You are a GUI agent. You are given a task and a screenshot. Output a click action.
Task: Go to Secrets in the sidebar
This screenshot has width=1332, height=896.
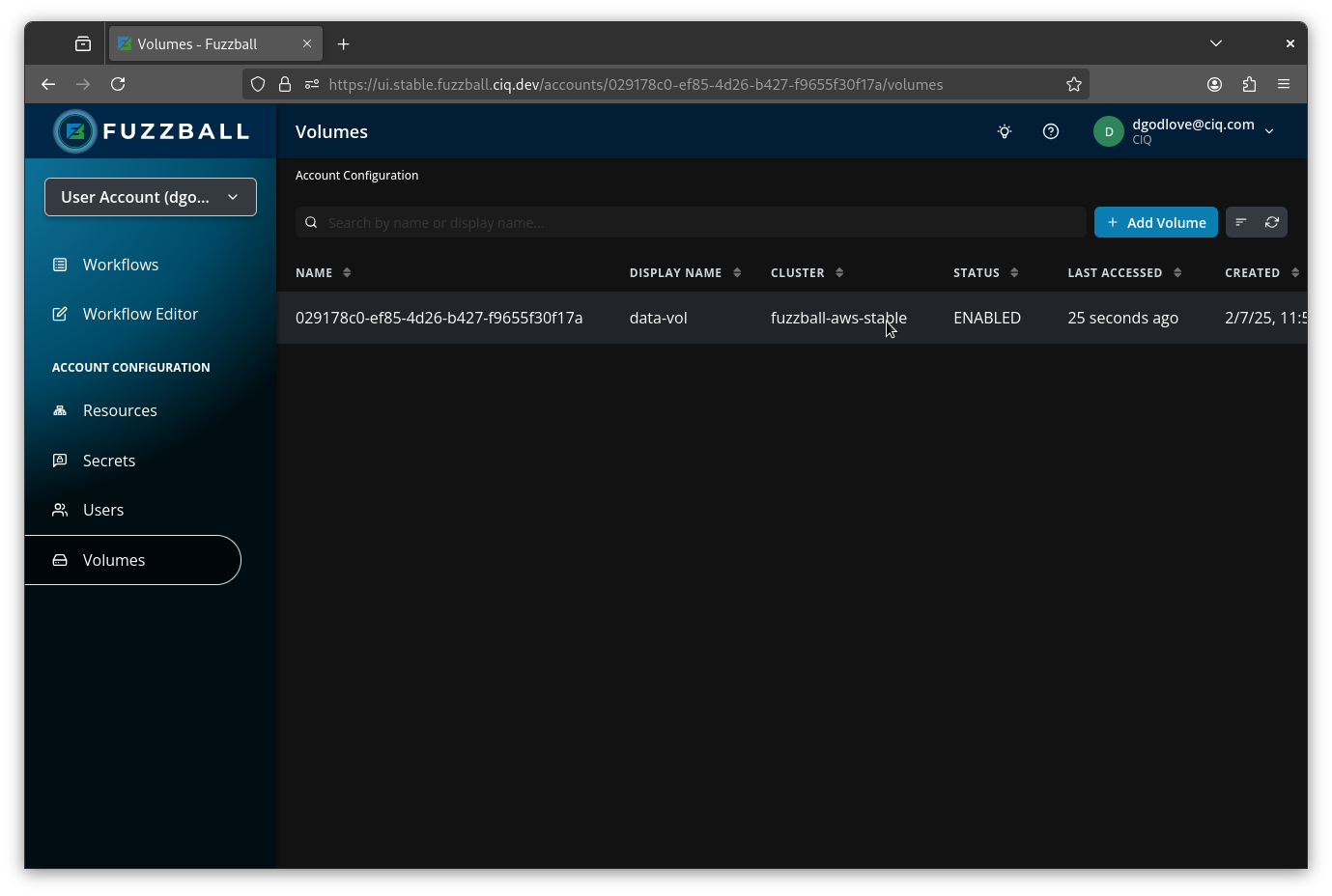[109, 461]
